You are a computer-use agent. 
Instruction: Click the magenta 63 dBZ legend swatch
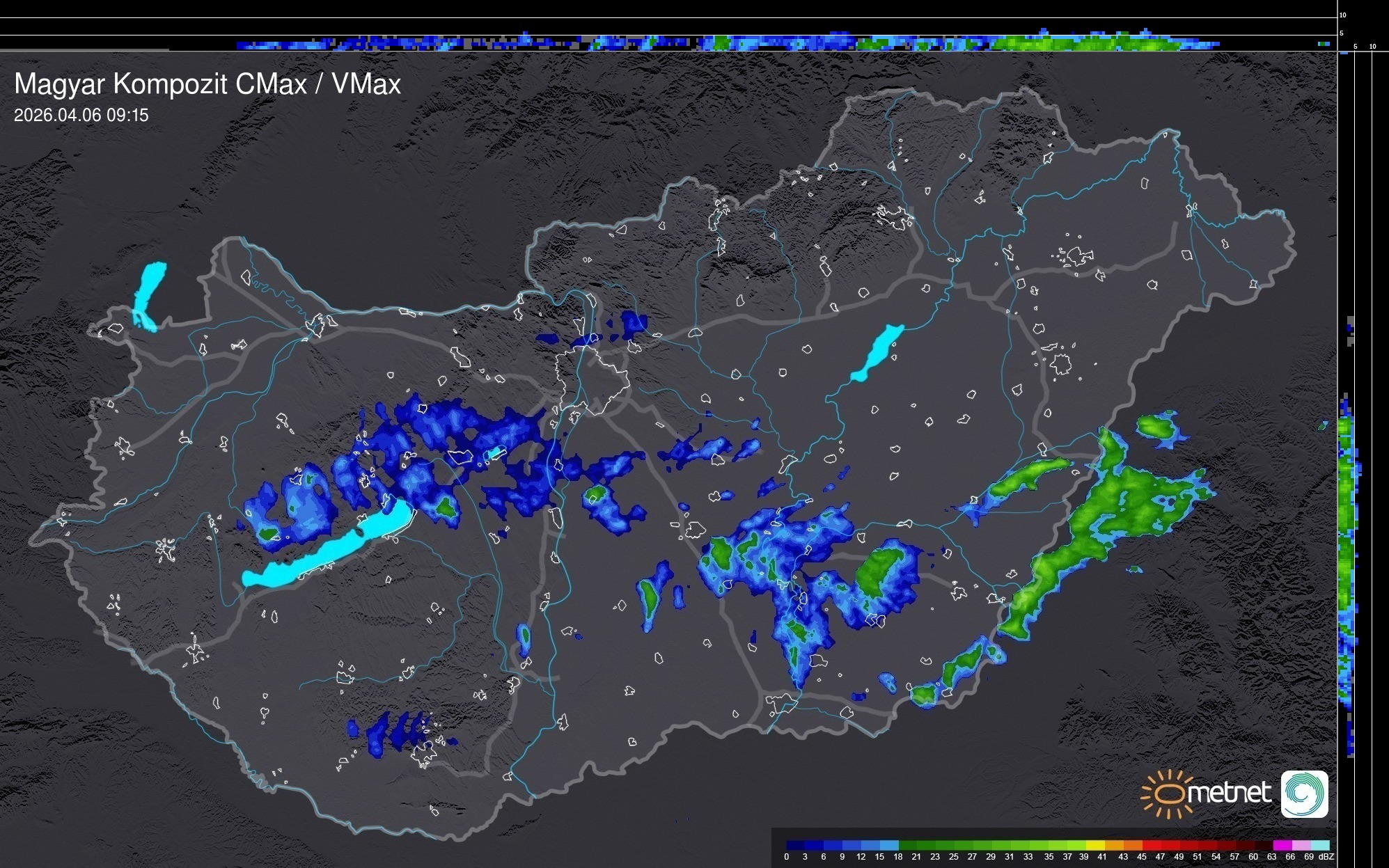point(1282,845)
